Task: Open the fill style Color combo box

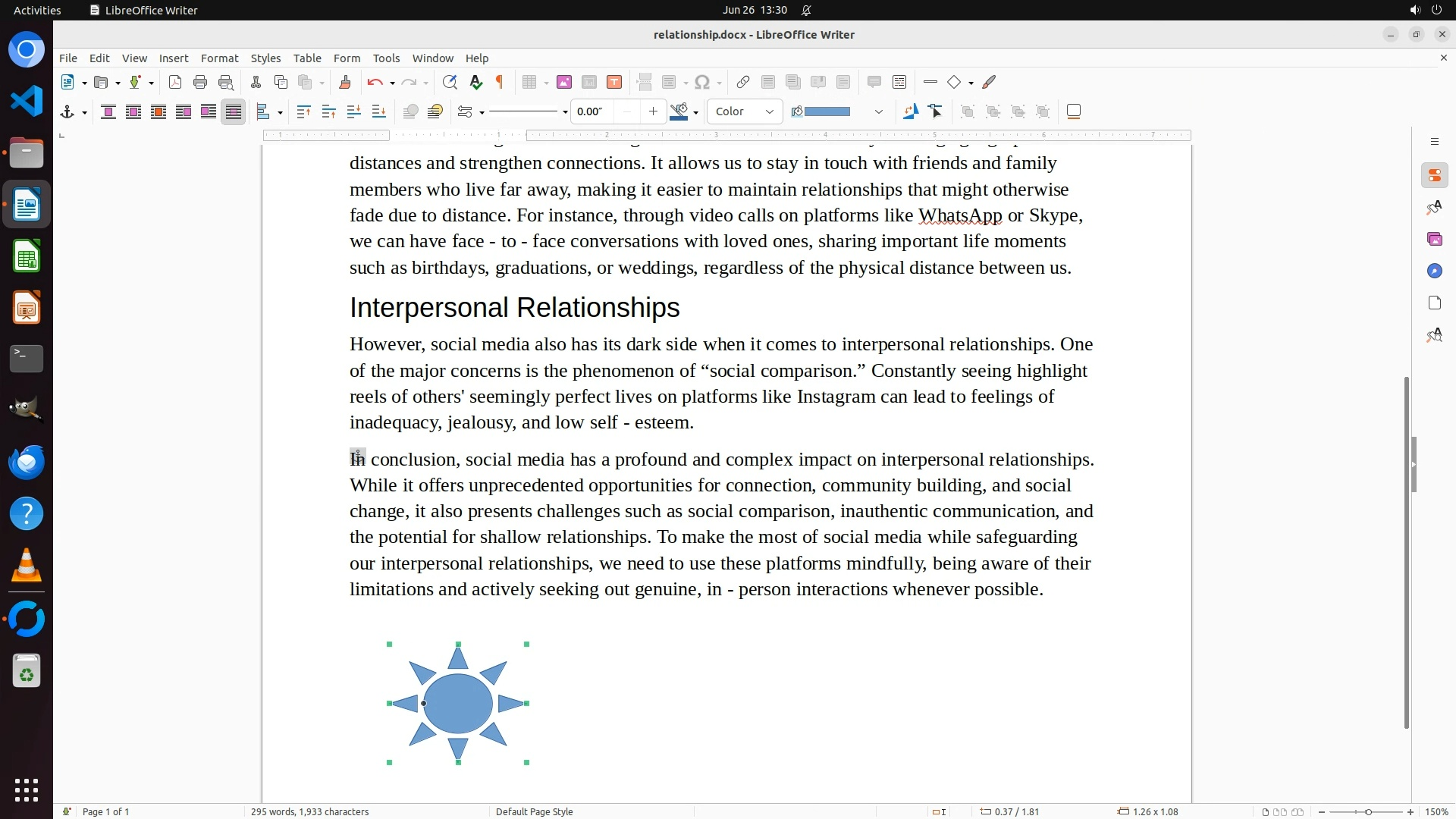Action: click(744, 112)
